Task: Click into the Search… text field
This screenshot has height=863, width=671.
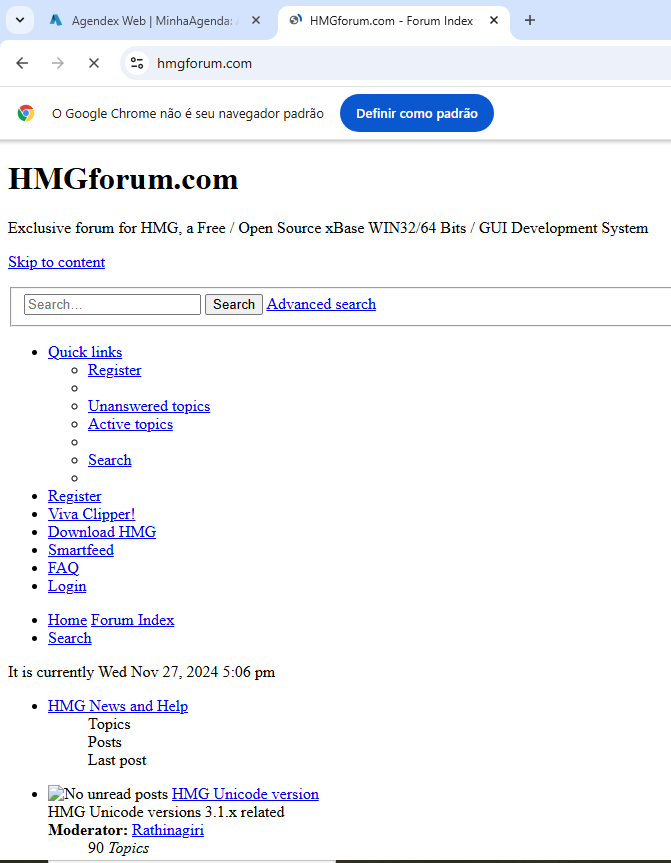Action: coord(112,304)
